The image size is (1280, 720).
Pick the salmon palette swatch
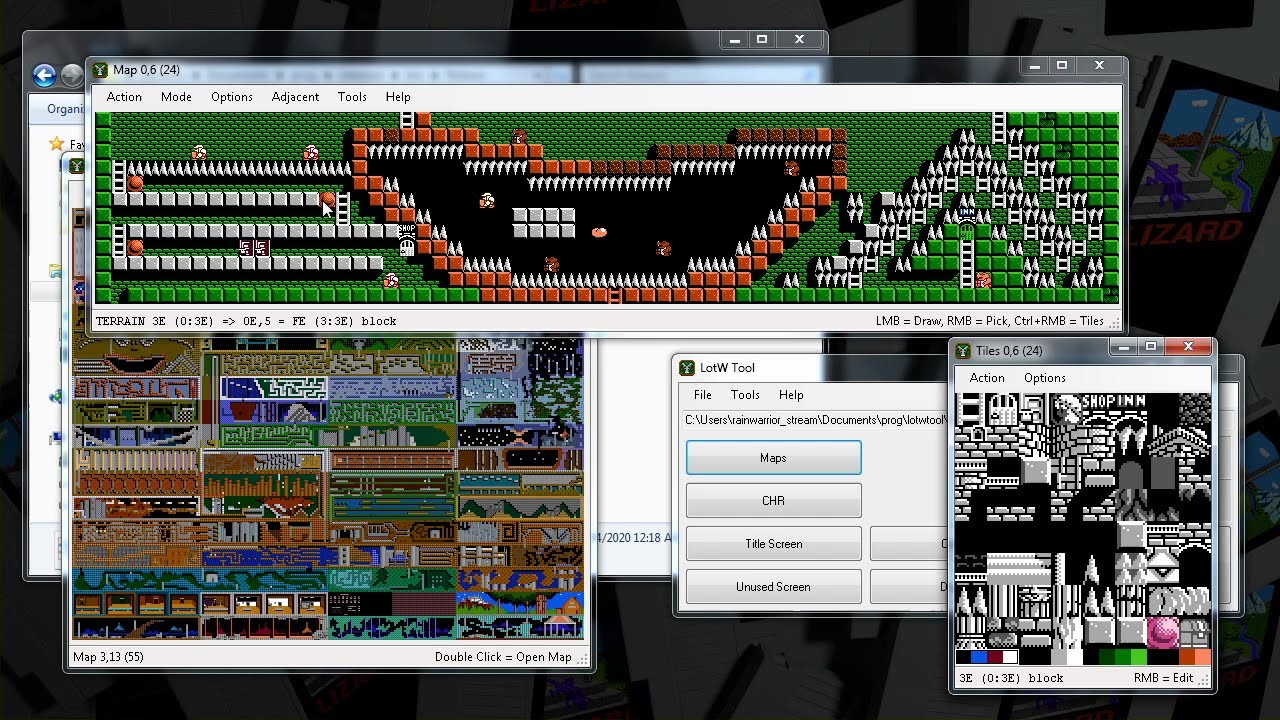1203,657
